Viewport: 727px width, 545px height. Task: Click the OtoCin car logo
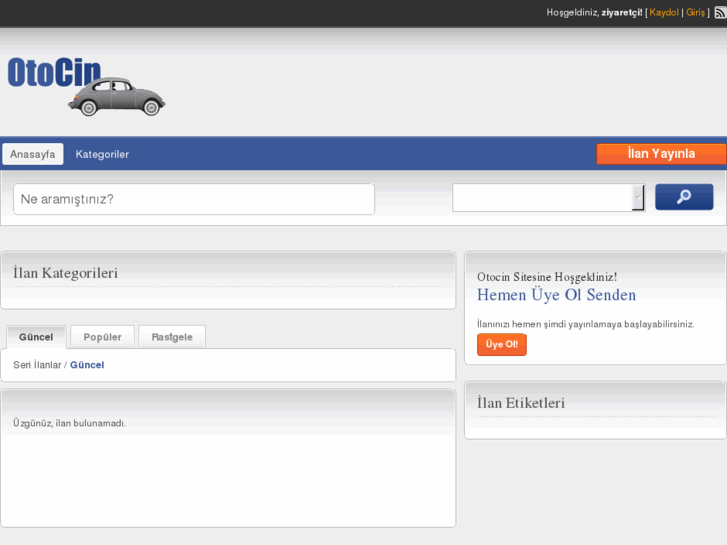coord(86,85)
